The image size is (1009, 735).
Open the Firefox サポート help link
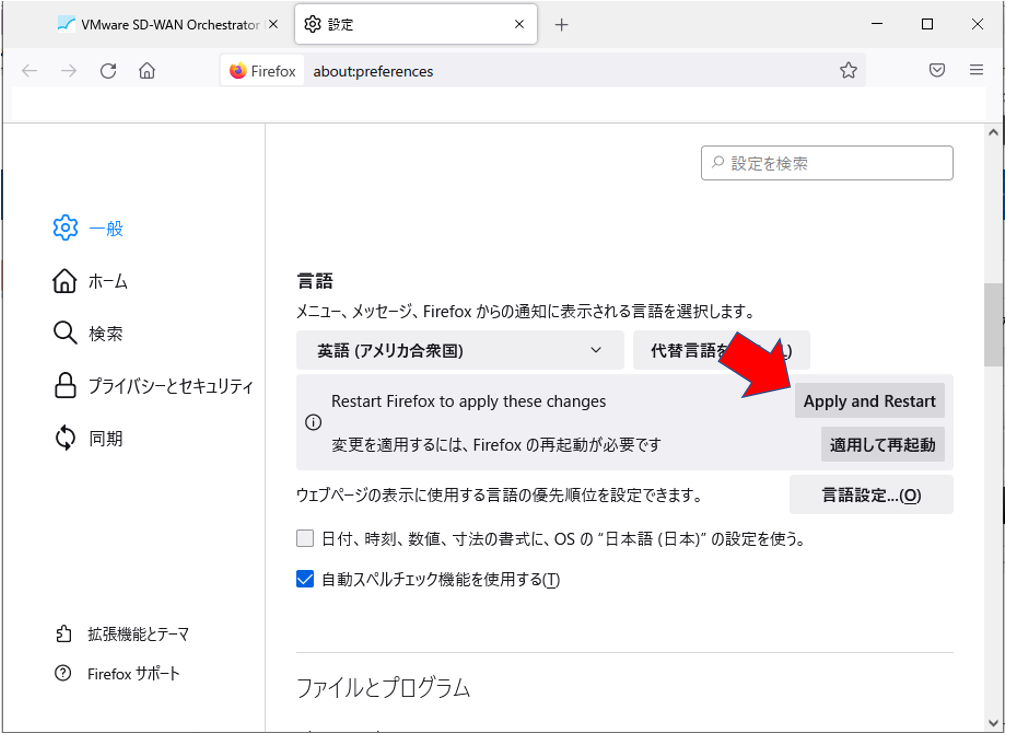(117, 674)
